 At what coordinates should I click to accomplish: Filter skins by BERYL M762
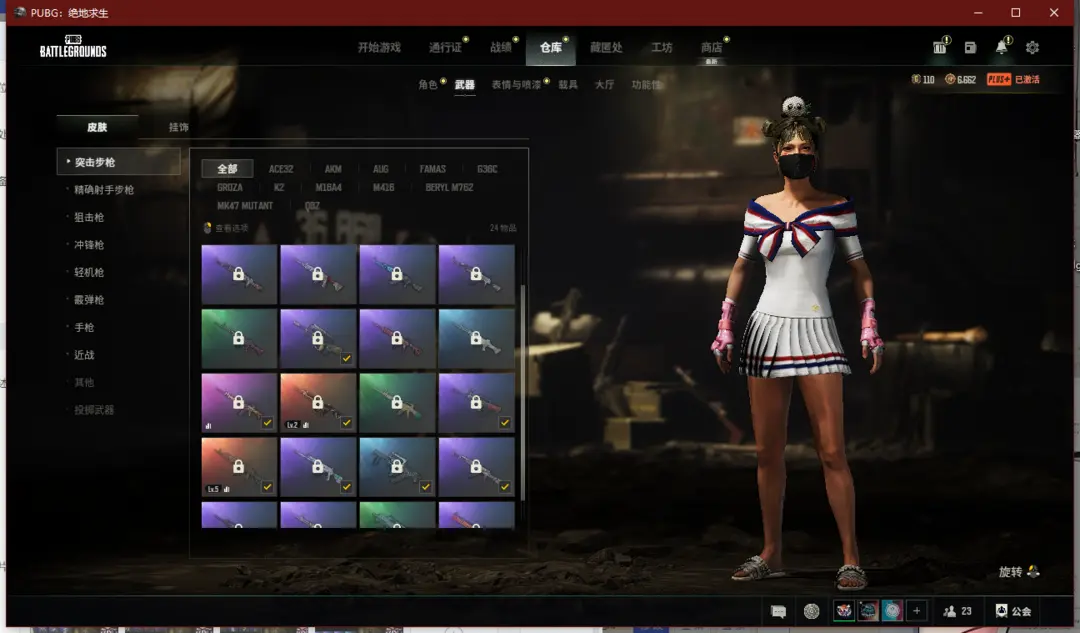pos(449,187)
